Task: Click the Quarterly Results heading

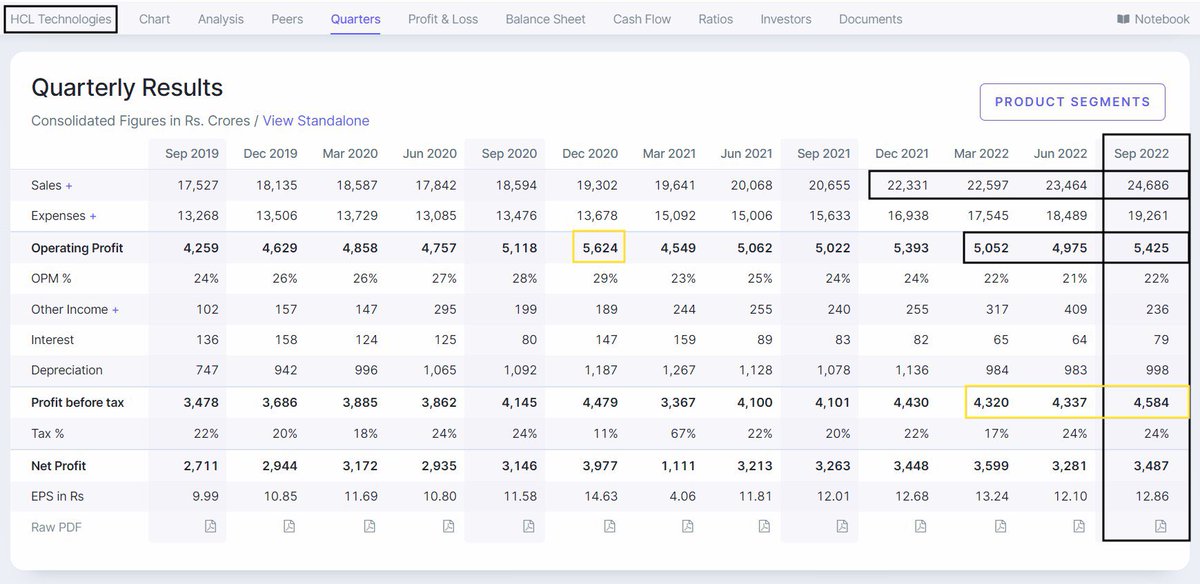Action: (x=127, y=87)
